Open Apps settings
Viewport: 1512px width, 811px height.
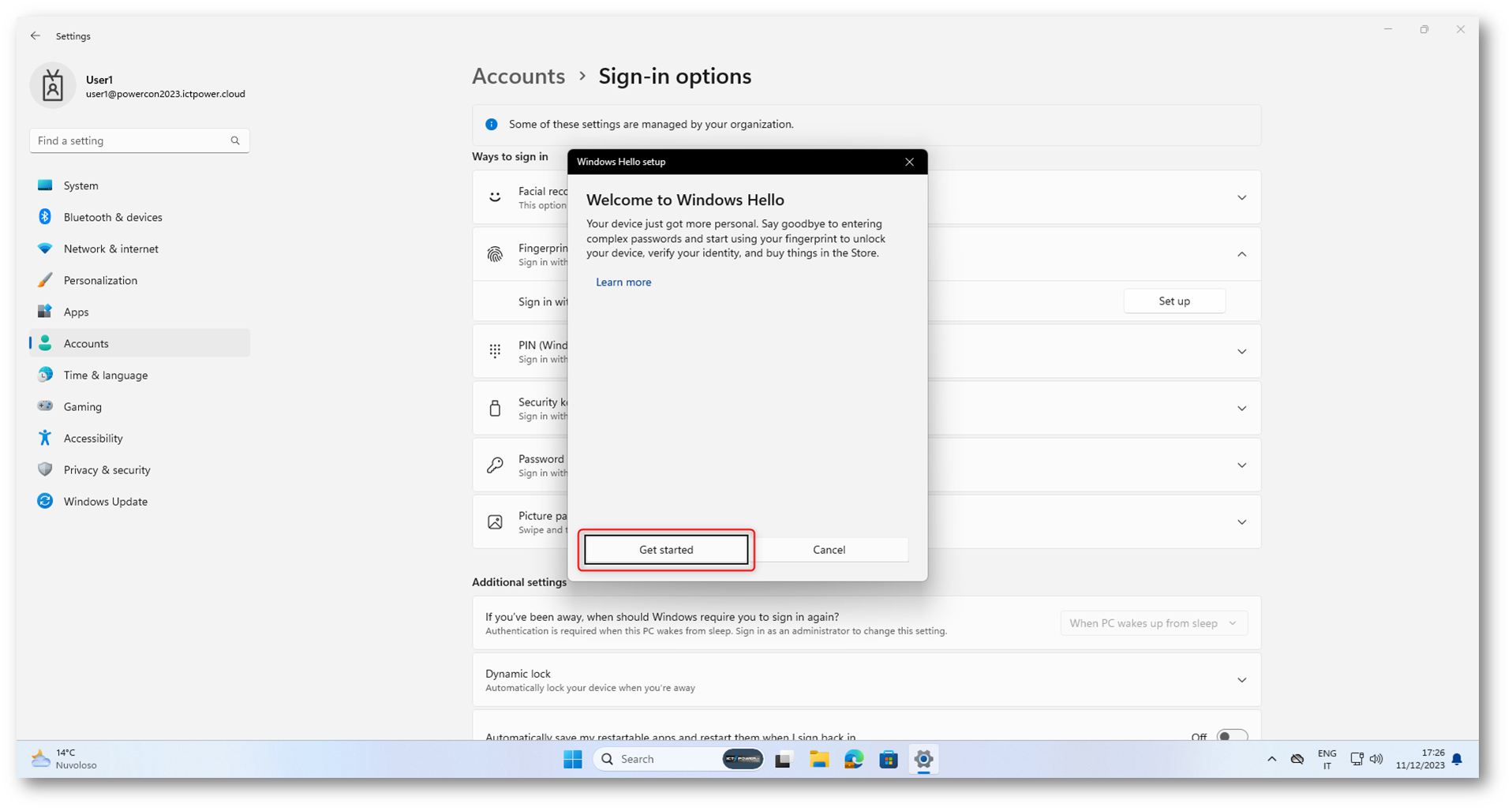tap(140, 312)
